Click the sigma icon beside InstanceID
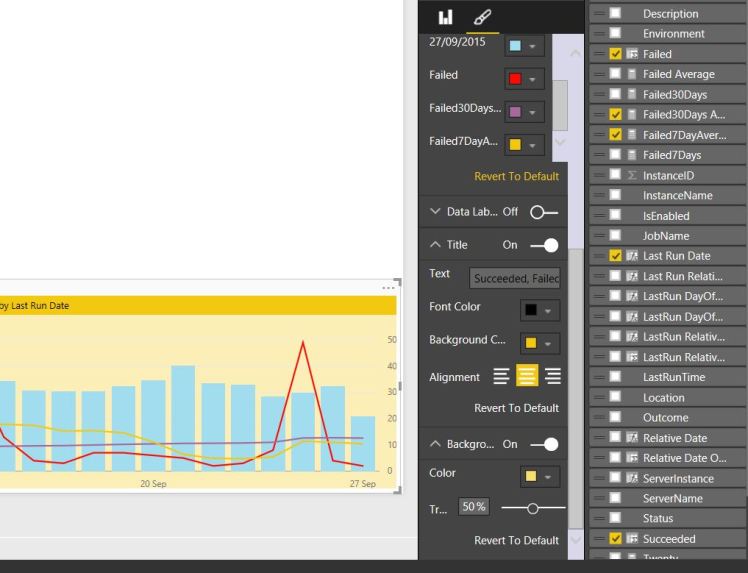This screenshot has width=748, height=573. pos(631,175)
